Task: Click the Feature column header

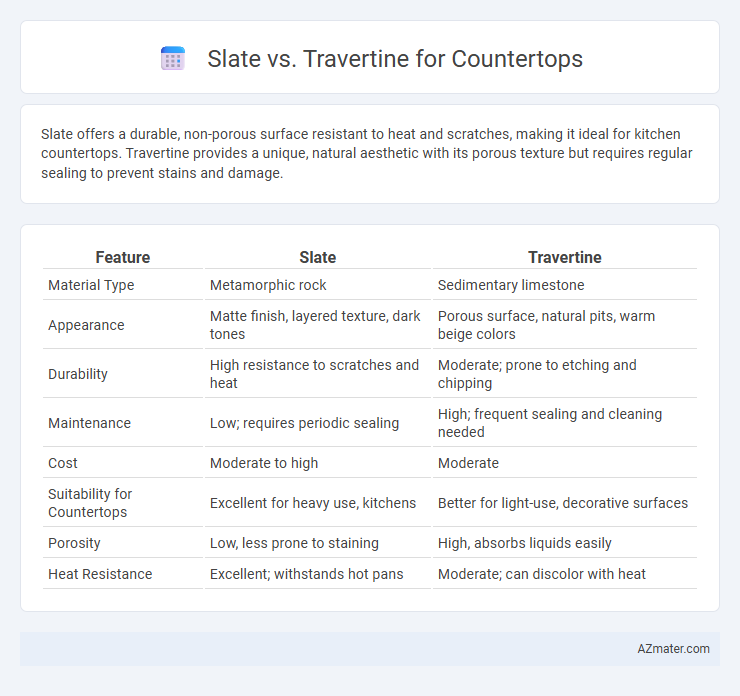Action: pyautogui.click(x=123, y=257)
